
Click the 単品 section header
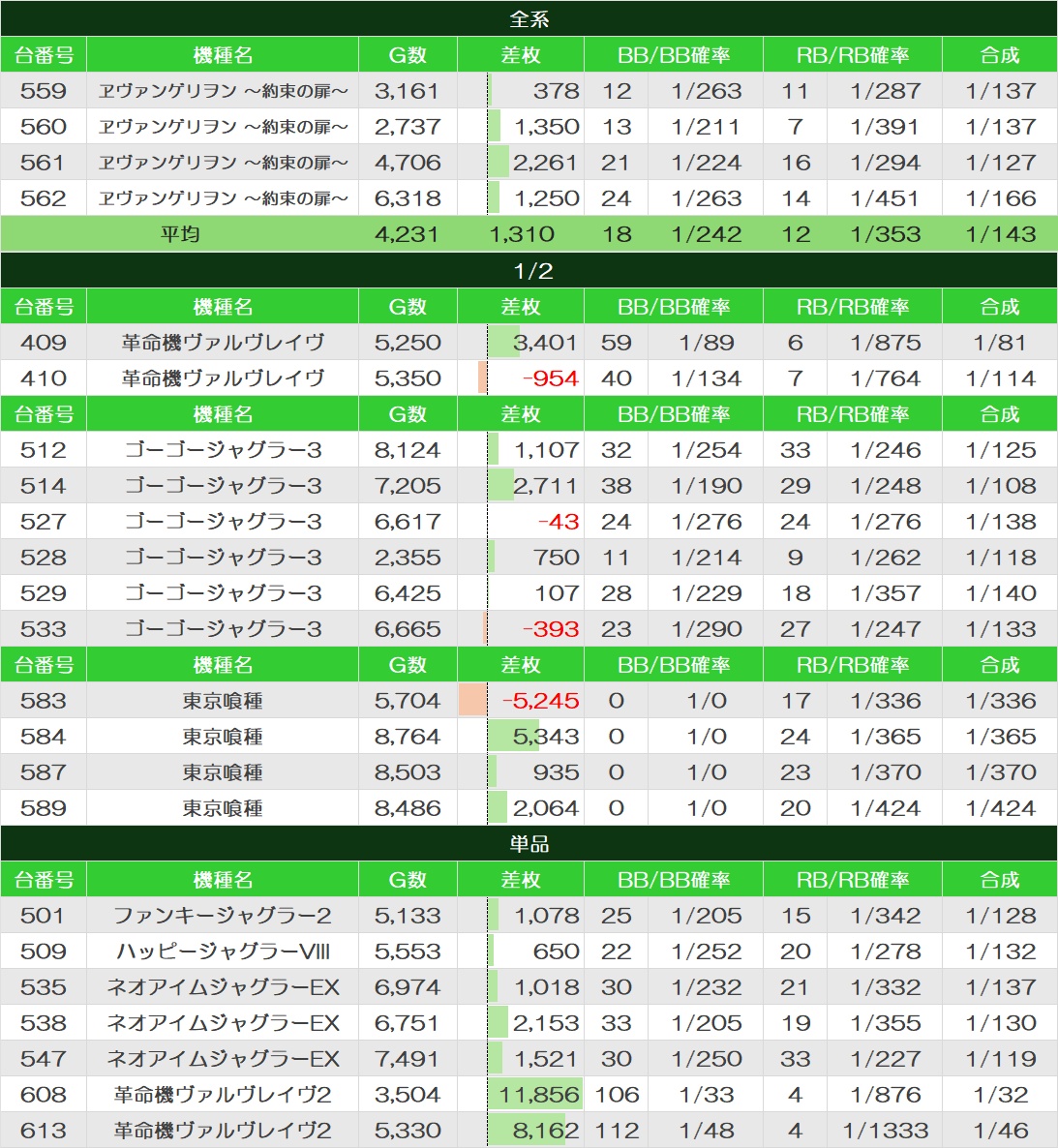pyautogui.click(x=529, y=843)
